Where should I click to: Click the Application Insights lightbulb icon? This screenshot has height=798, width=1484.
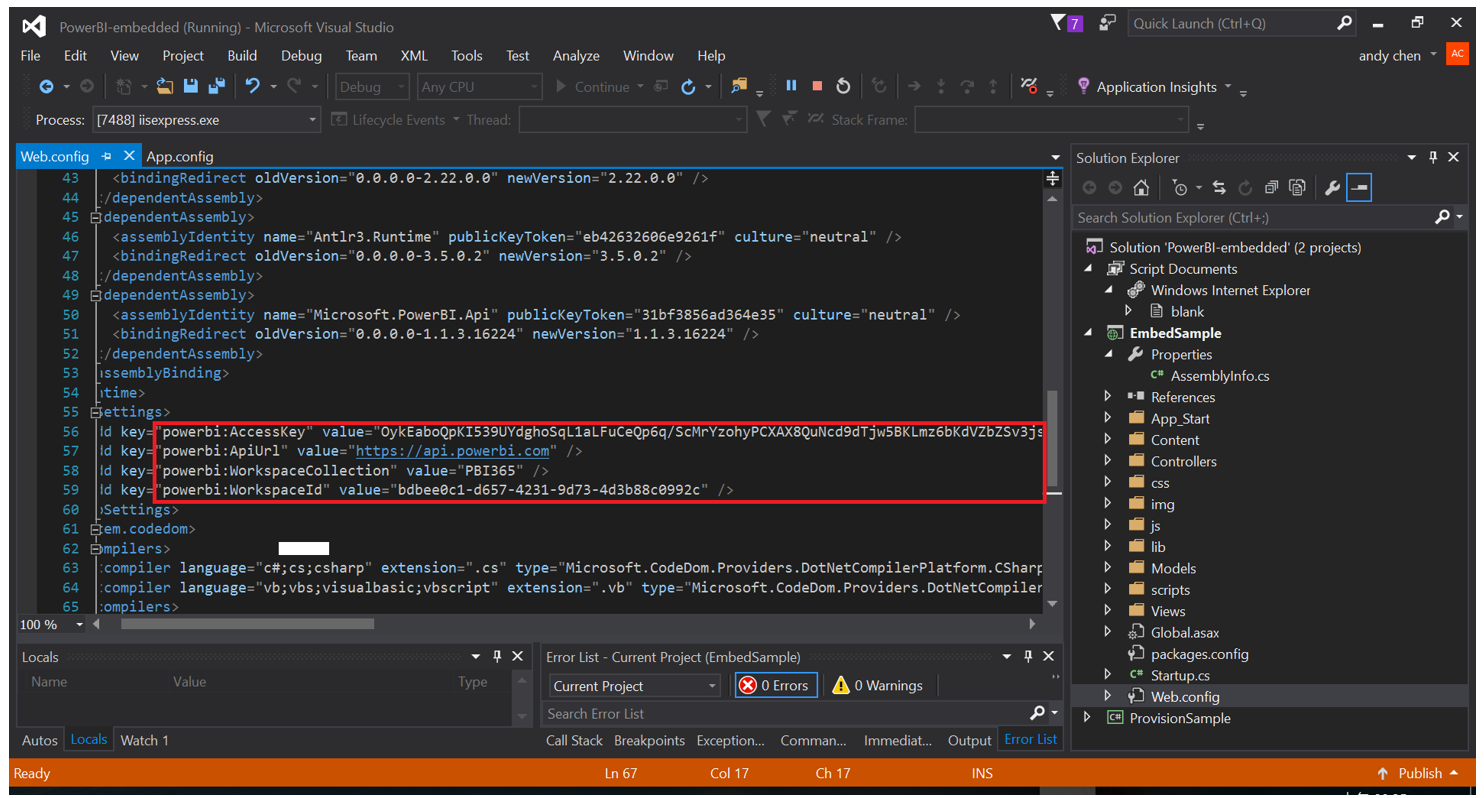(x=1083, y=86)
